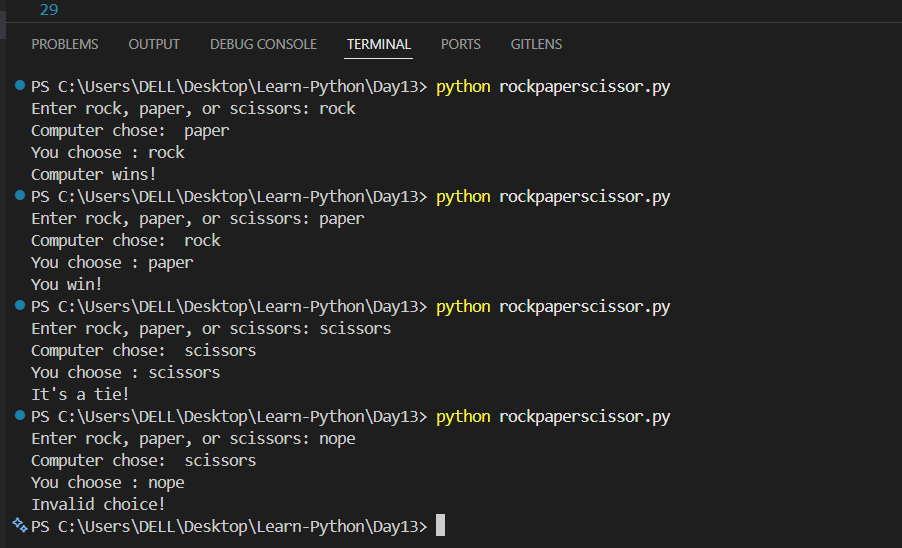Click the 'Enter rock, paper, or scissors: paper' line
This screenshot has width=902, height=548.
pos(197,219)
